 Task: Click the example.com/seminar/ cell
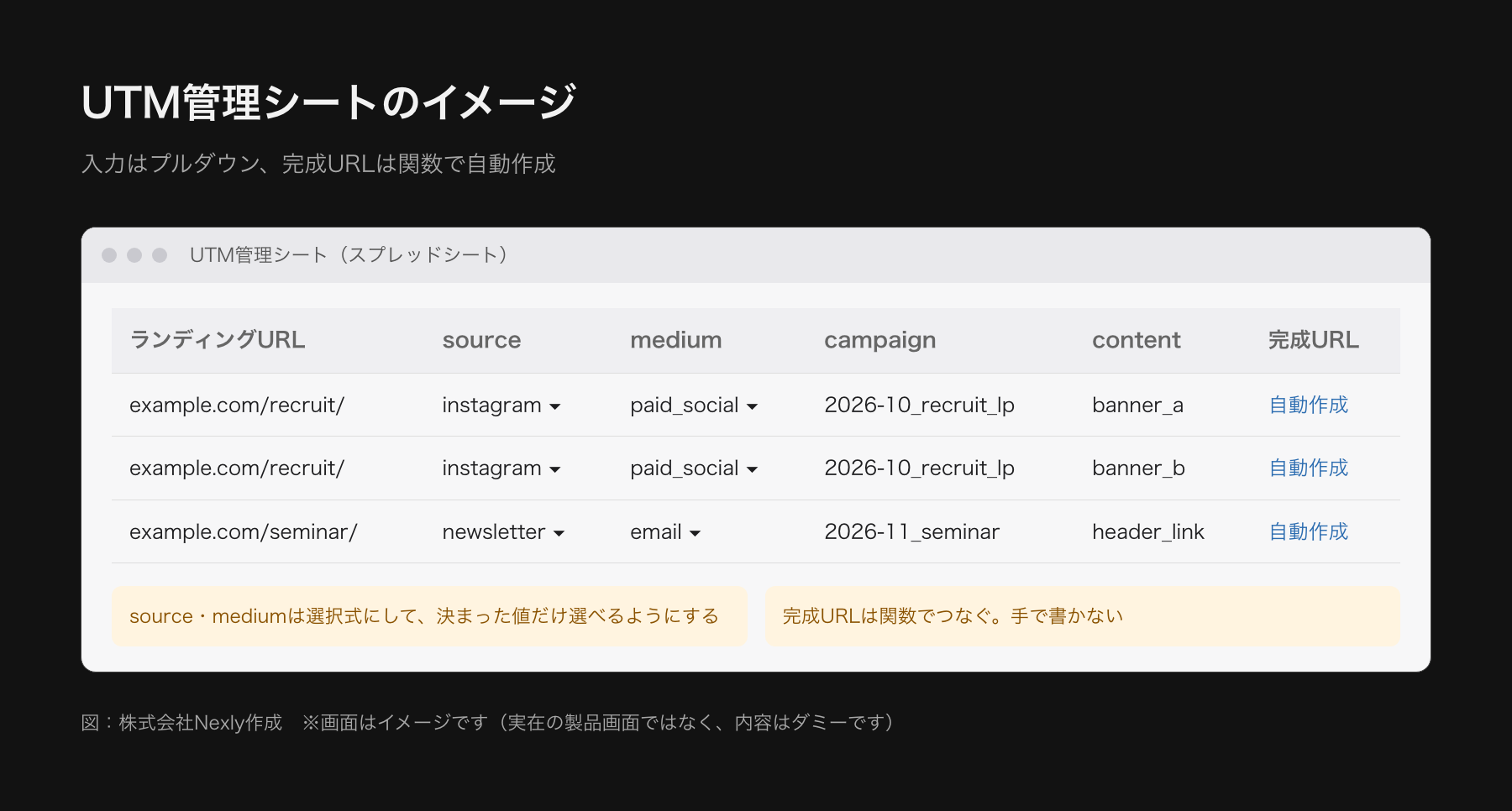click(244, 532)
